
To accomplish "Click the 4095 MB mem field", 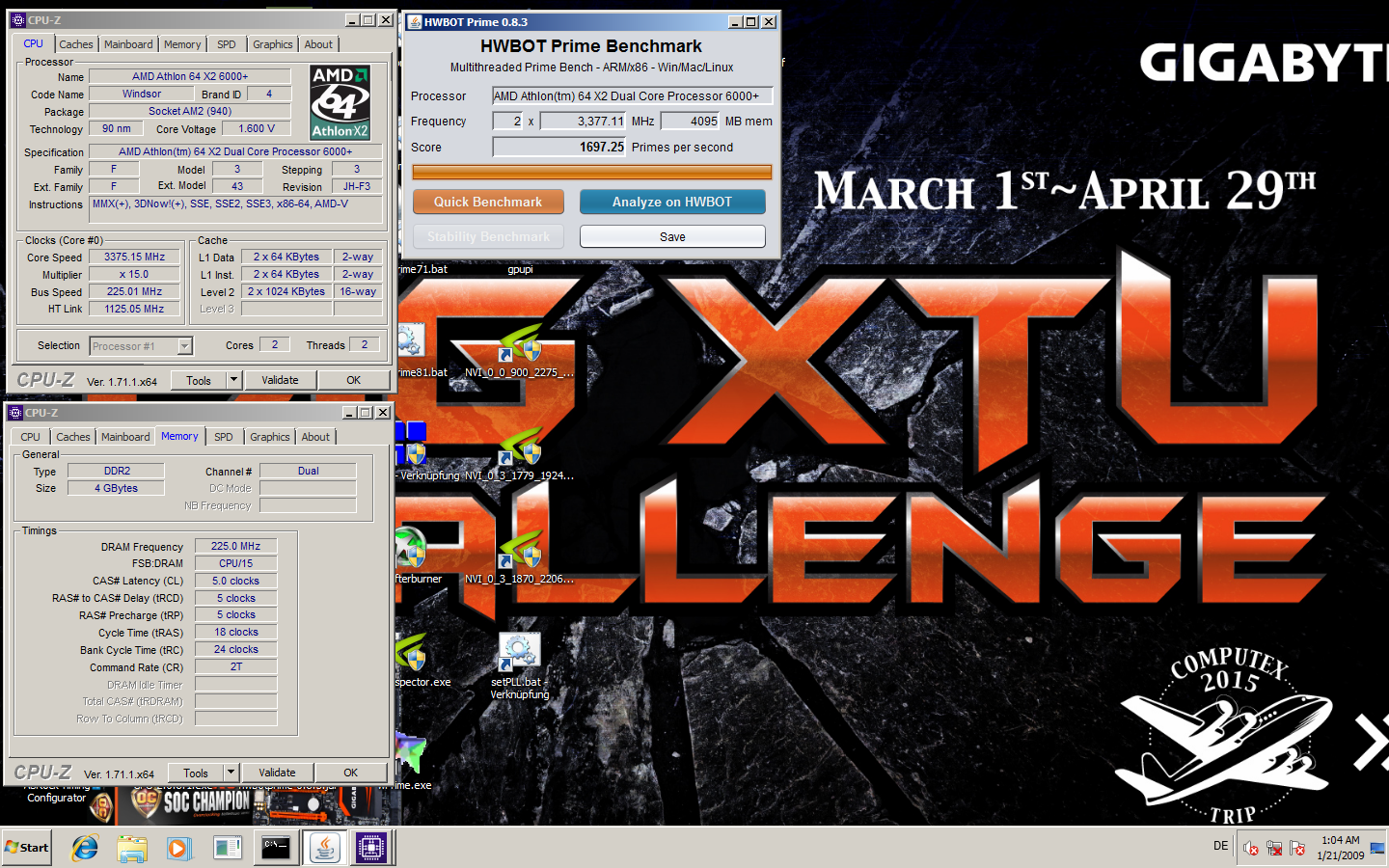I will (x=690, y=121).
